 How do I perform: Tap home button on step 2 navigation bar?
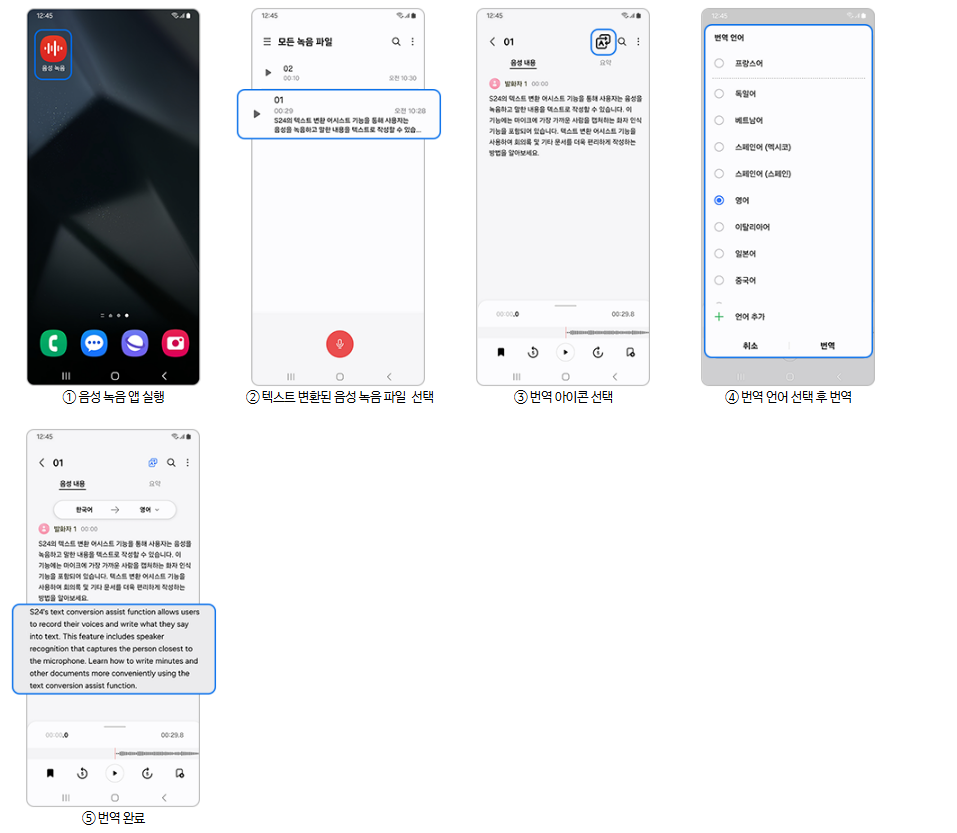coord(340,377)
